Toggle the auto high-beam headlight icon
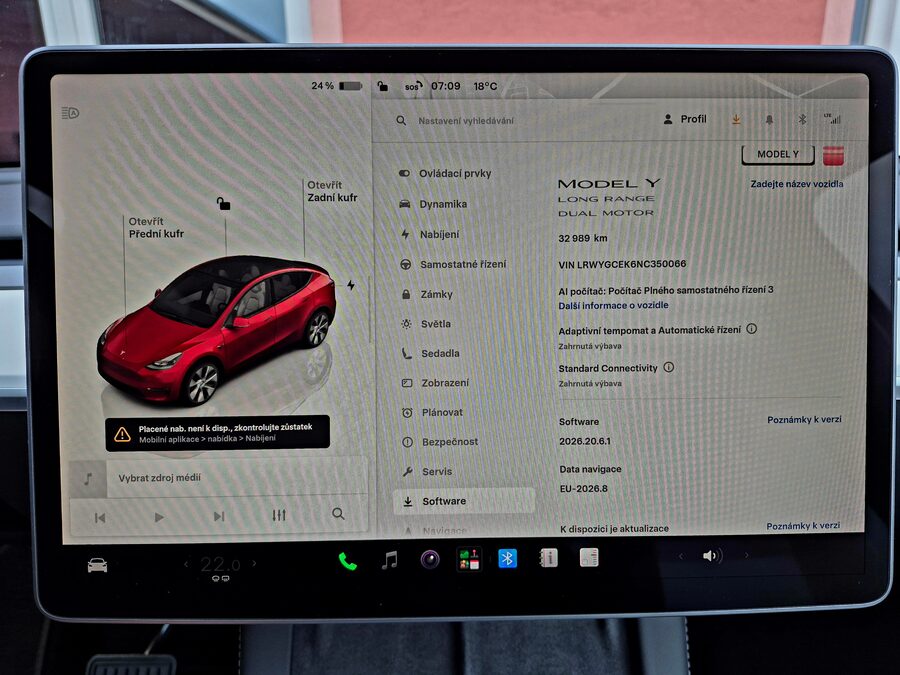The height and width of the screenshot is (675, 900). click(x=70, y=113)
